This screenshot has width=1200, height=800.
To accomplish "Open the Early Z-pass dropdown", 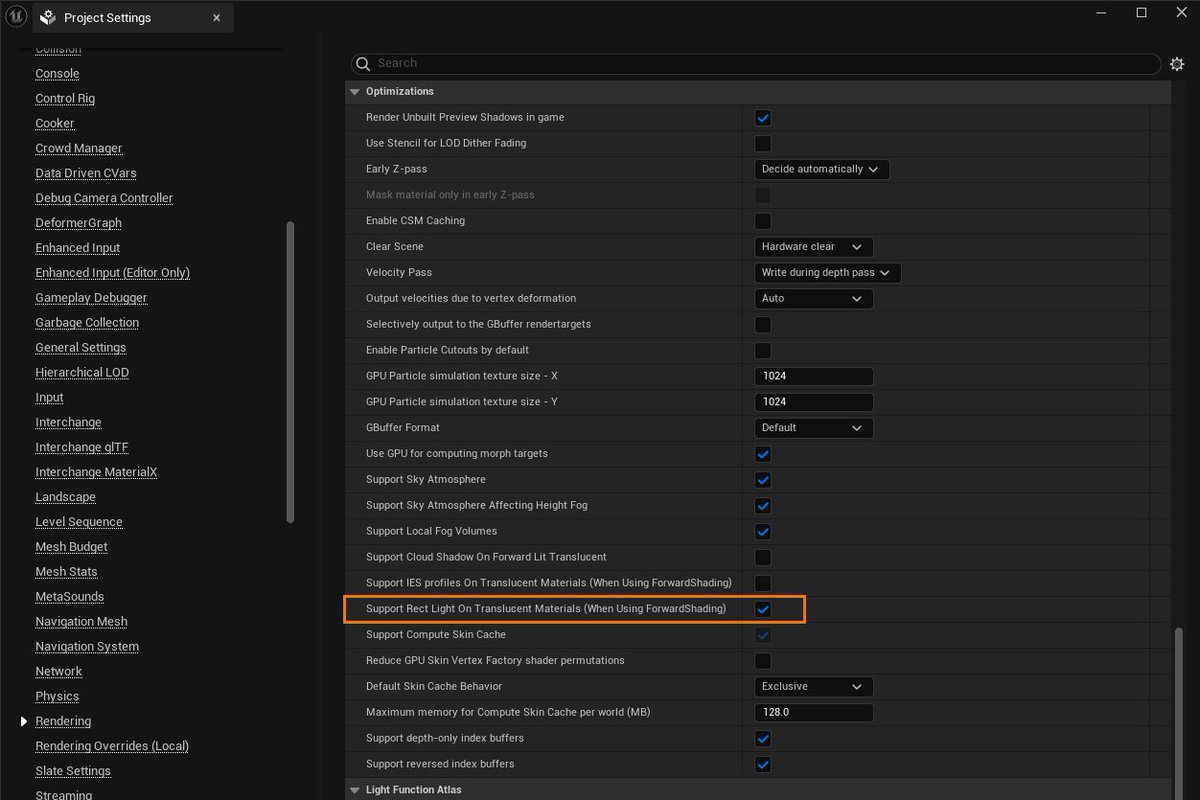I will (821, 169).
